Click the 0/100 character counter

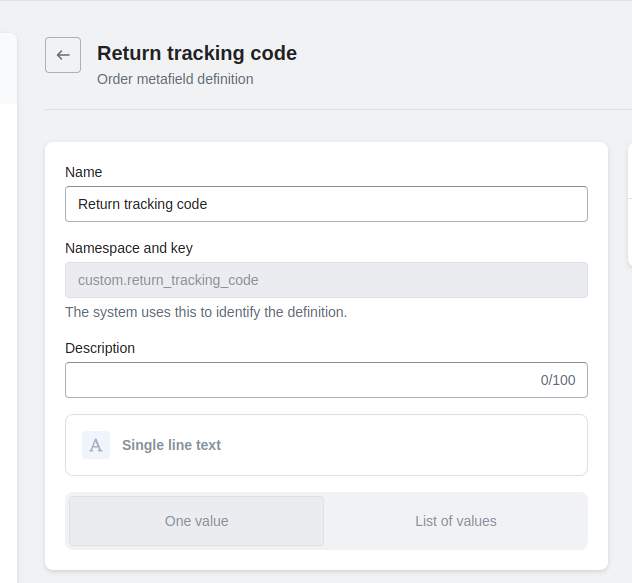coord(558,380)
